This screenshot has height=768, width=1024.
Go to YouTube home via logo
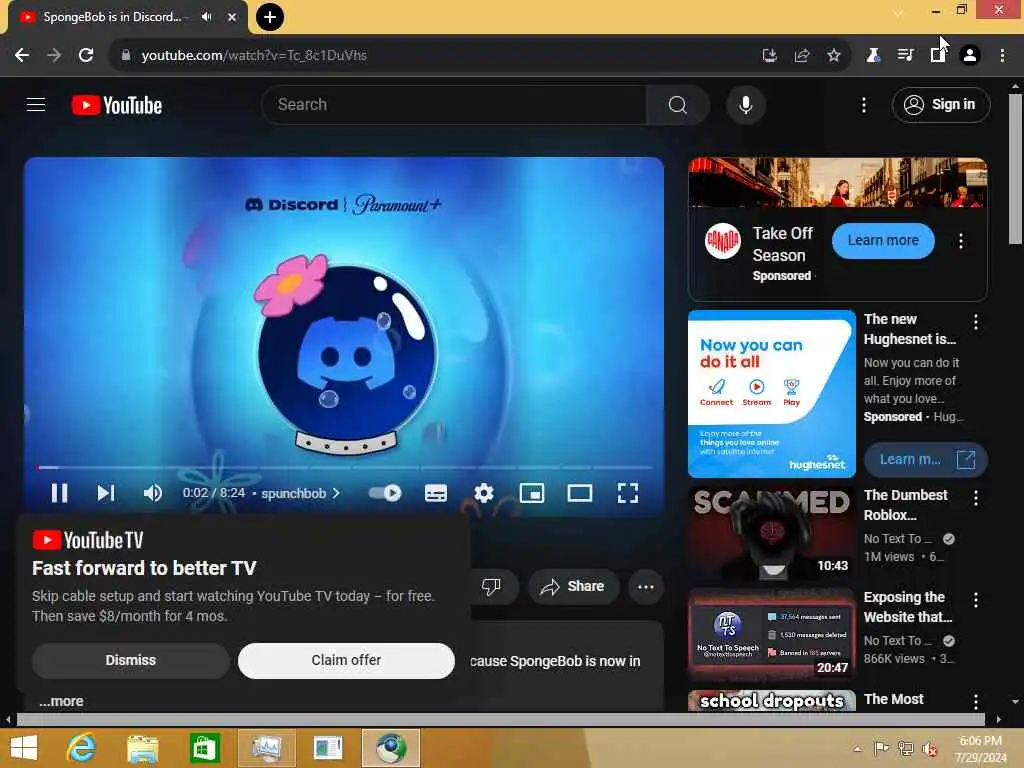point(117,105)
